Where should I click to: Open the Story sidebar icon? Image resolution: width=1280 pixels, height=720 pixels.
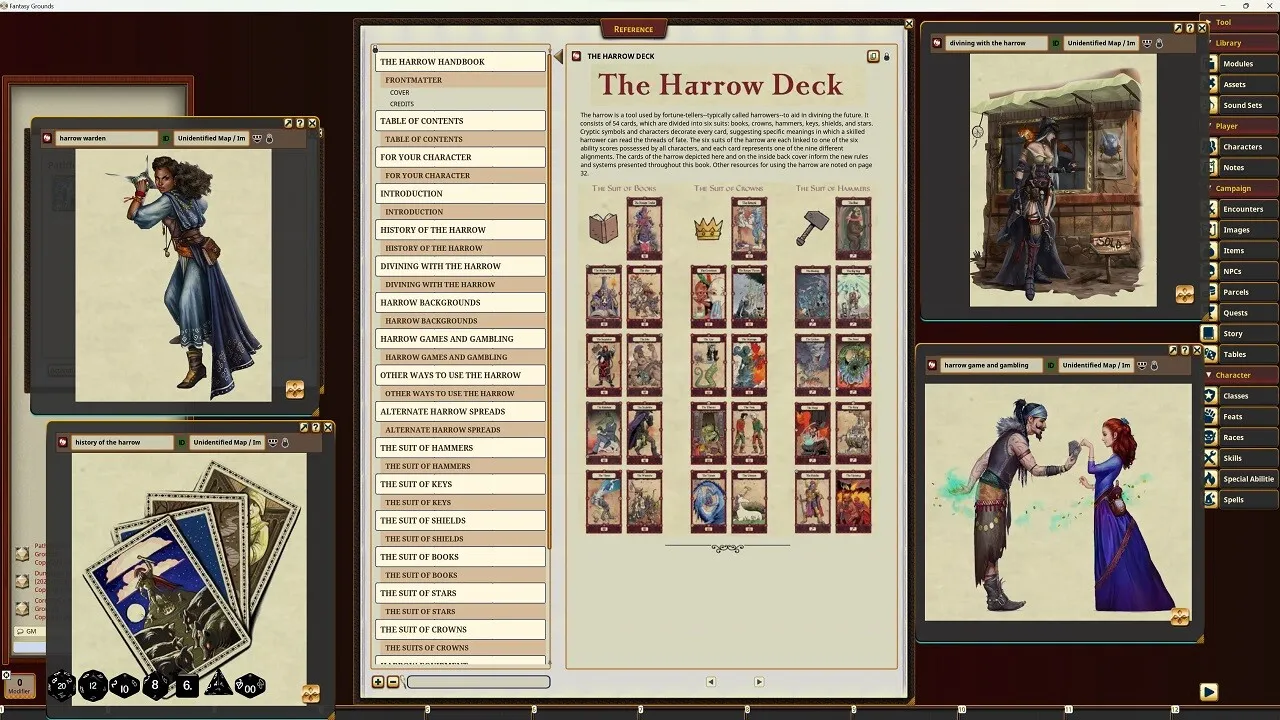tap(1210, 333)
